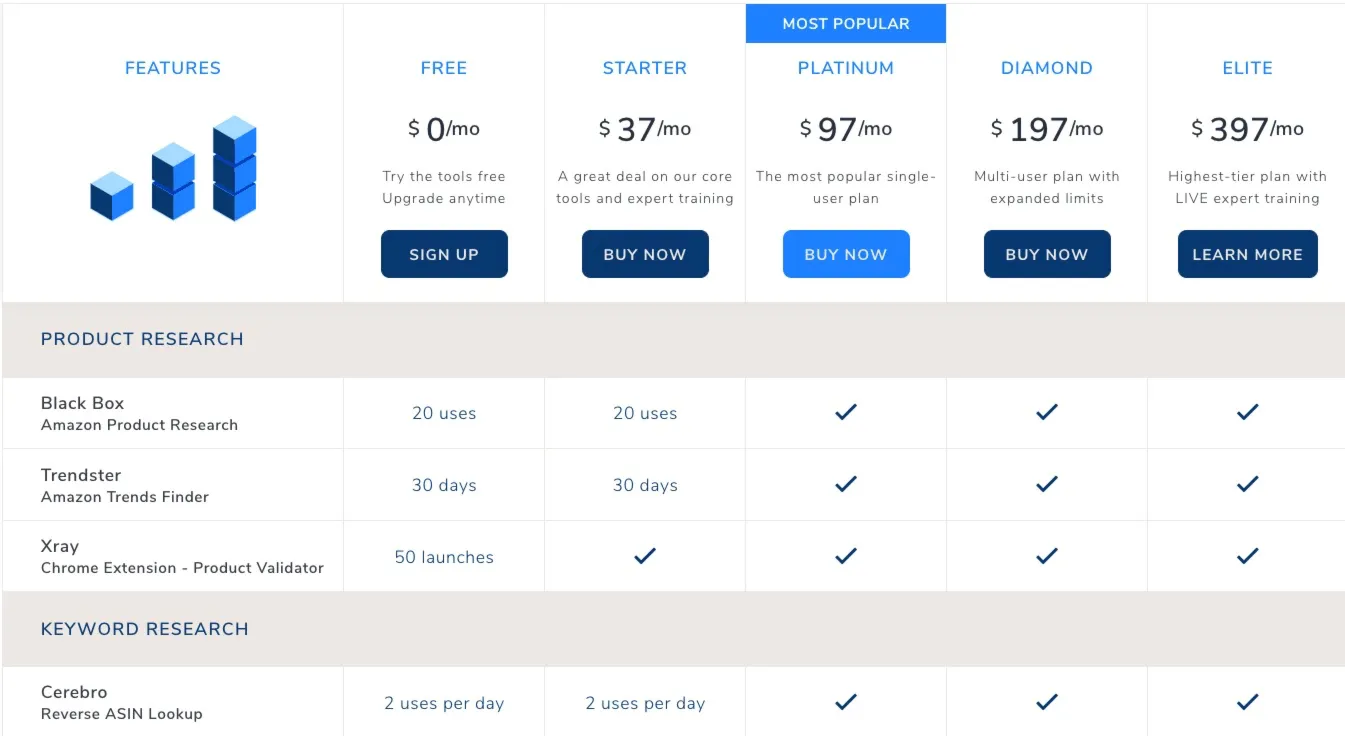This screenshot has height=736, width=1345.
Task: Hit BUY NOW under Diamond plan
Action: point(1047,254)
